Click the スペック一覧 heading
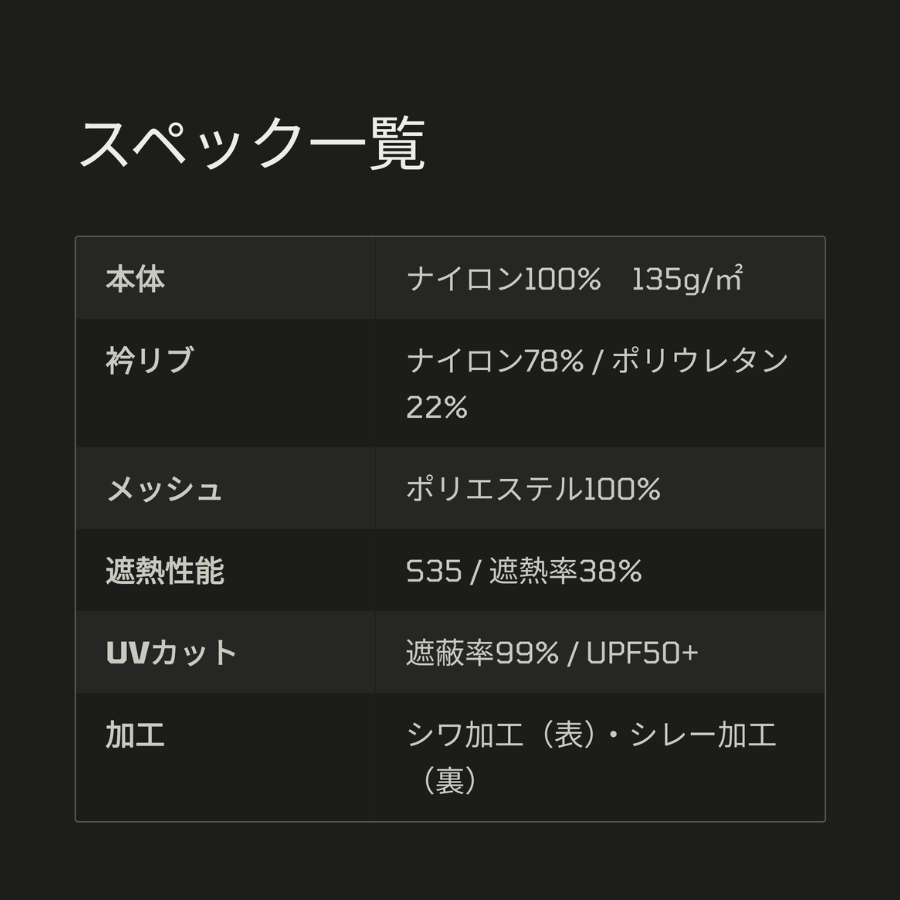The image size is (900, 900). [252, 146]
